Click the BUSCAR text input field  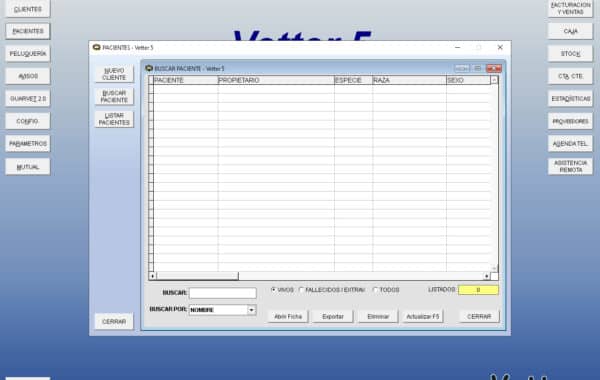(x=223, y=293)
